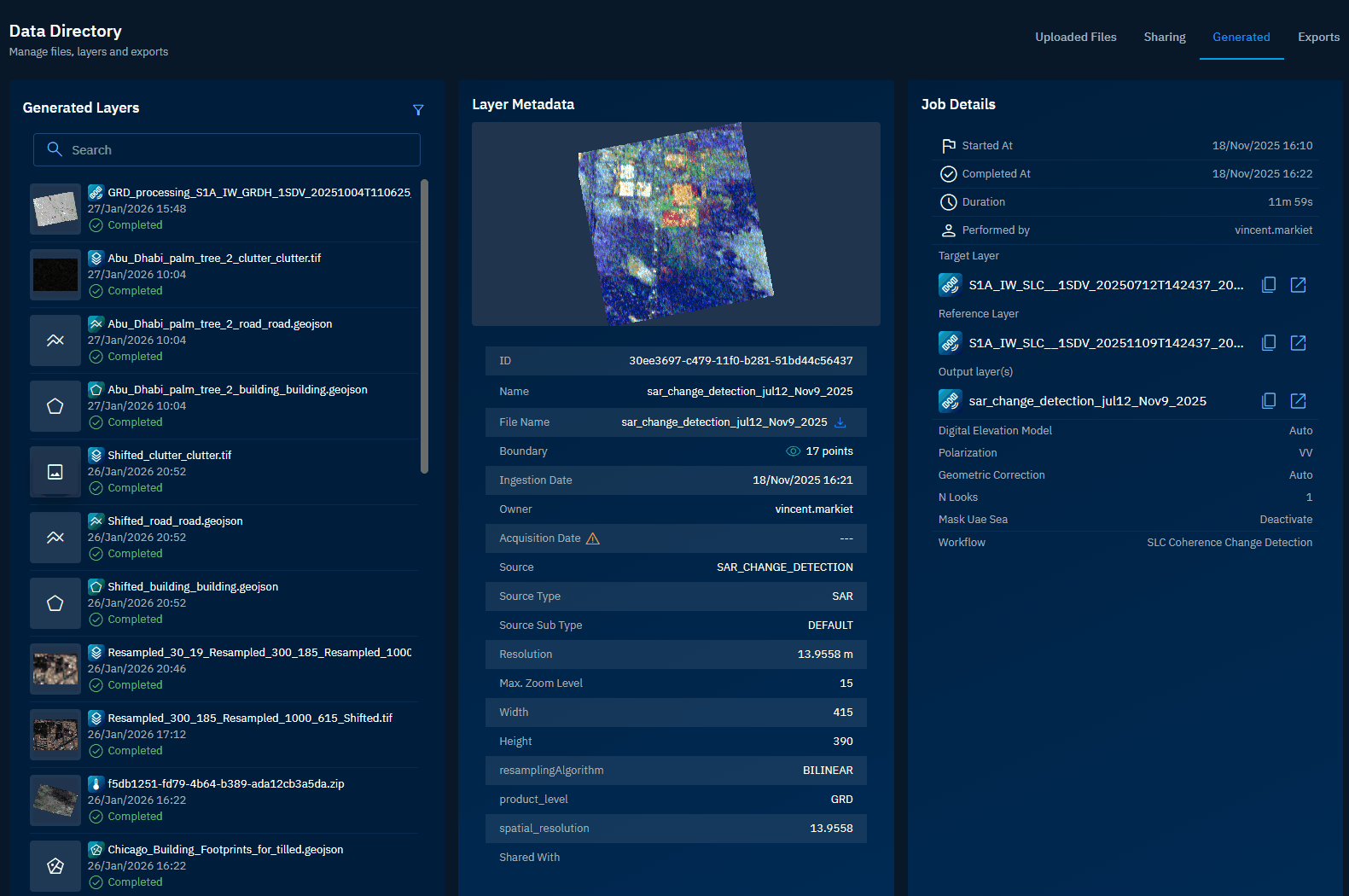Open the Chicago_Building_Footprints_for_tilled.geojson layer
The height and width of the screenshot is (896, 1349).
(225, 850)
